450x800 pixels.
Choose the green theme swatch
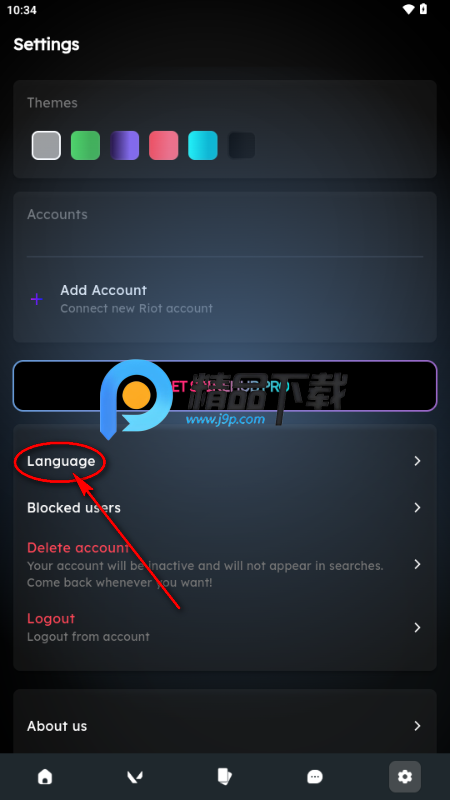click(85, 145)
